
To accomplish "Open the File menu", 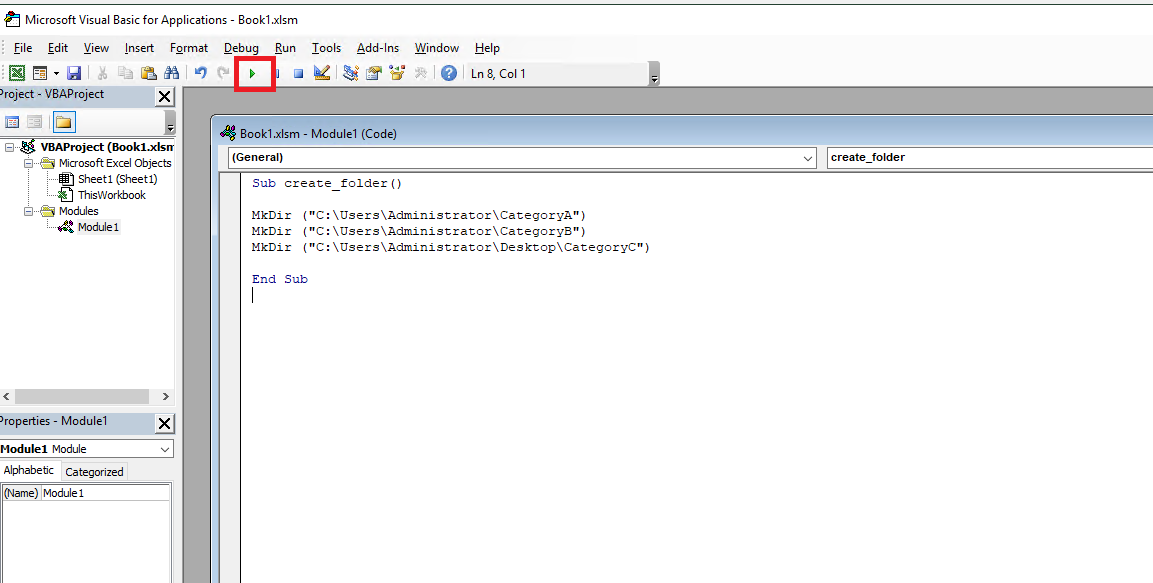I will (23, 48).
